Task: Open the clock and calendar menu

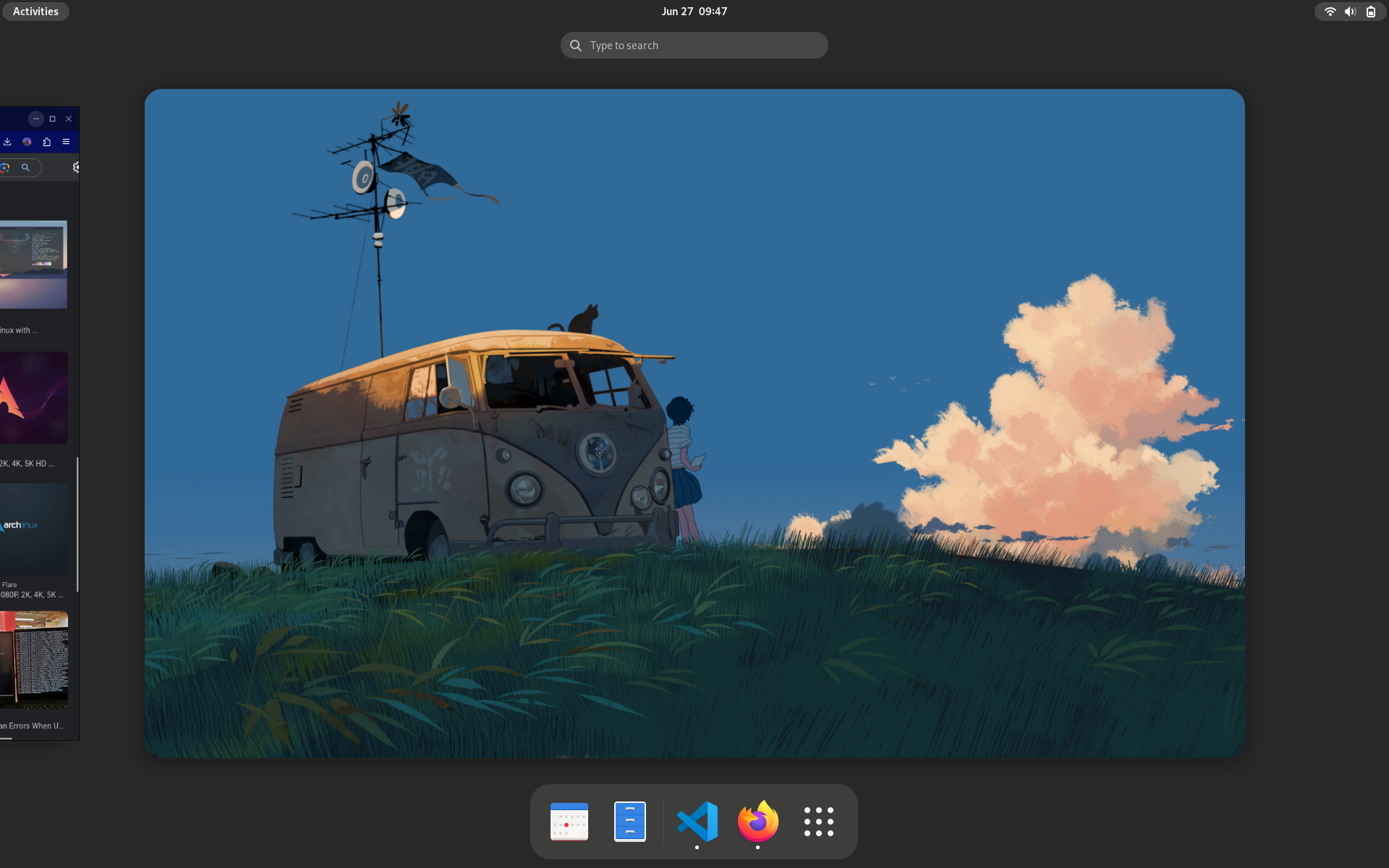Action: pos(694,12)
